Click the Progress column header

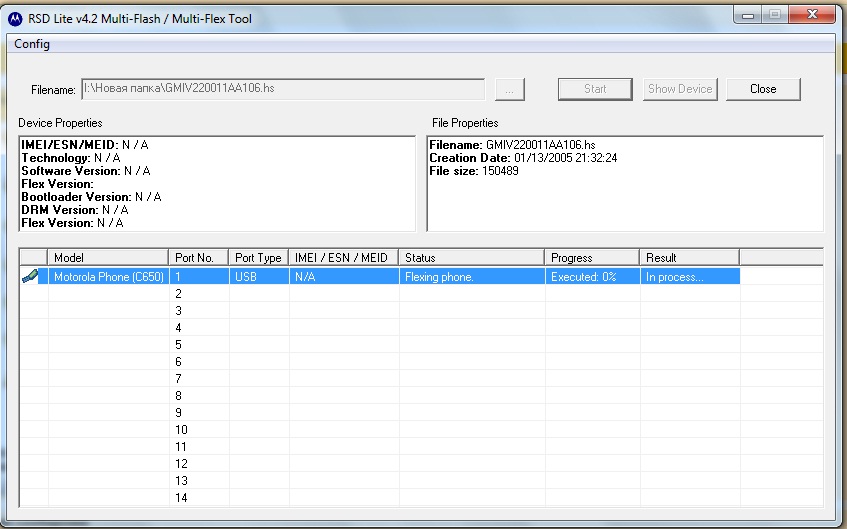point(592,258)
